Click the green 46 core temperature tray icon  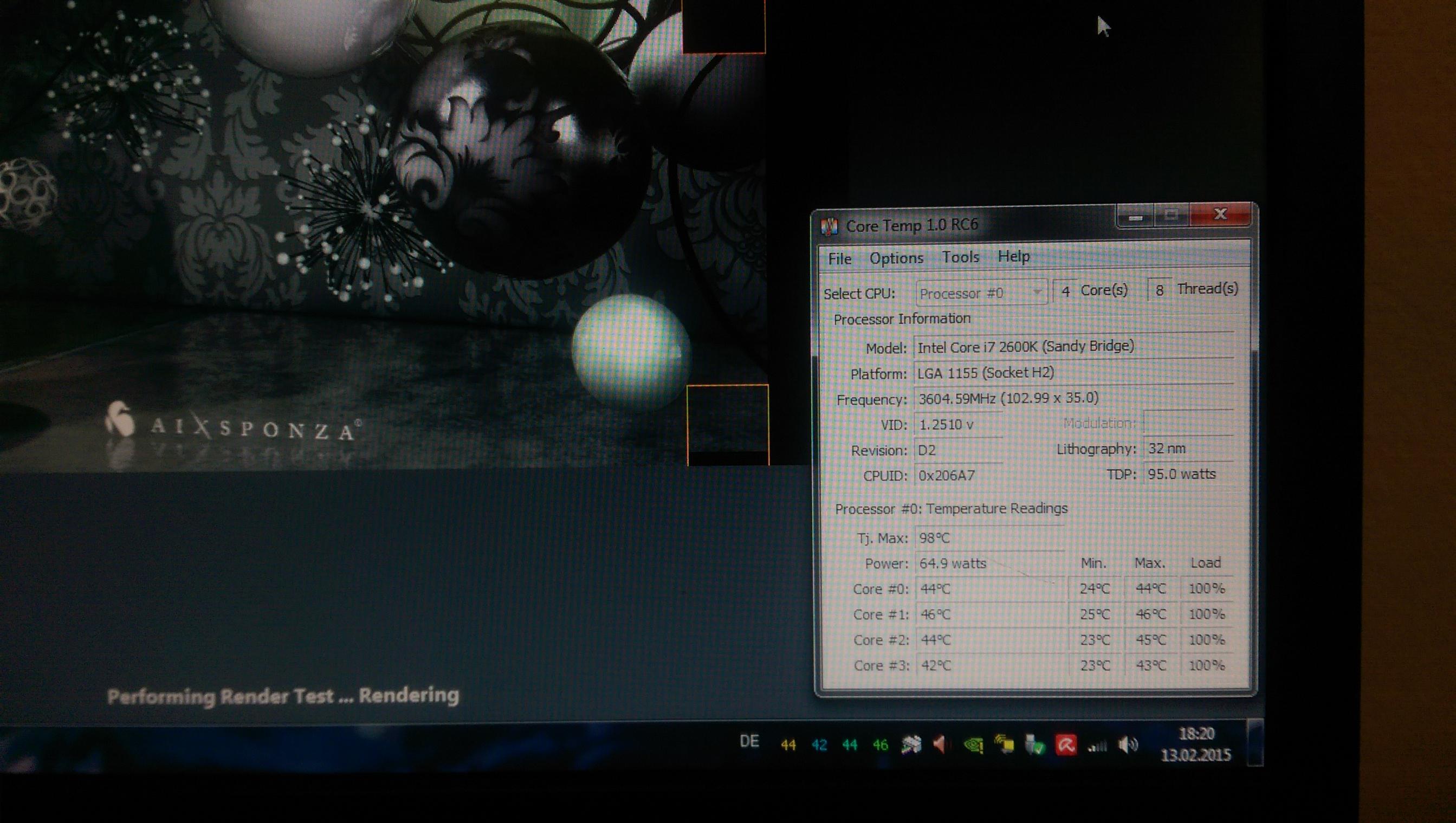(x=880, y=746)
